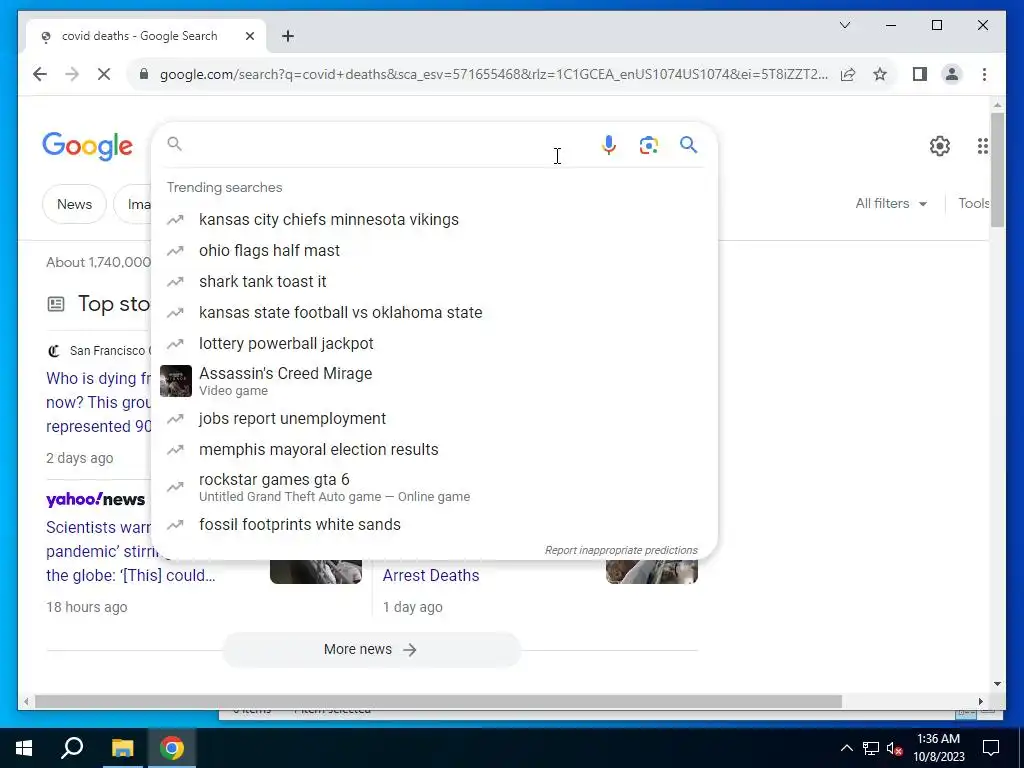
Task: Click the yahoo!news source logo
Action: 95,500
